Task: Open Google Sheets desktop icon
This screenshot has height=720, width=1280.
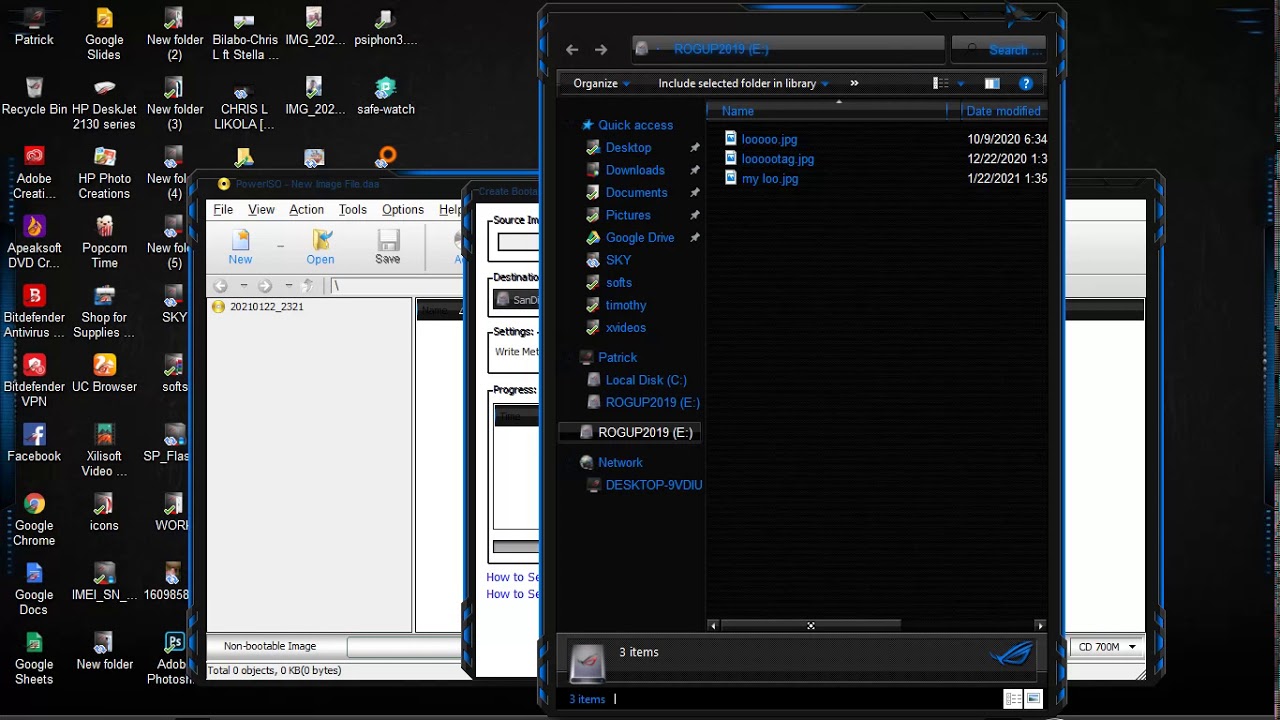Action: pyautogui.click(x=34, y=659)
